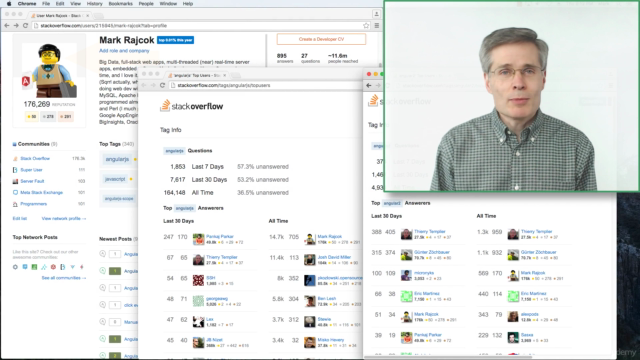Click alexpods avatar in angular2 window

click(513, 317)
